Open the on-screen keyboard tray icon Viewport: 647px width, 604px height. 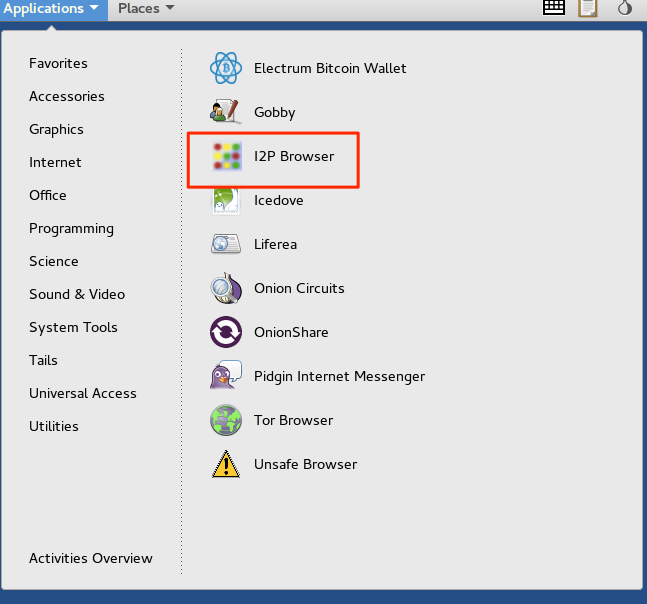point(554,7)
